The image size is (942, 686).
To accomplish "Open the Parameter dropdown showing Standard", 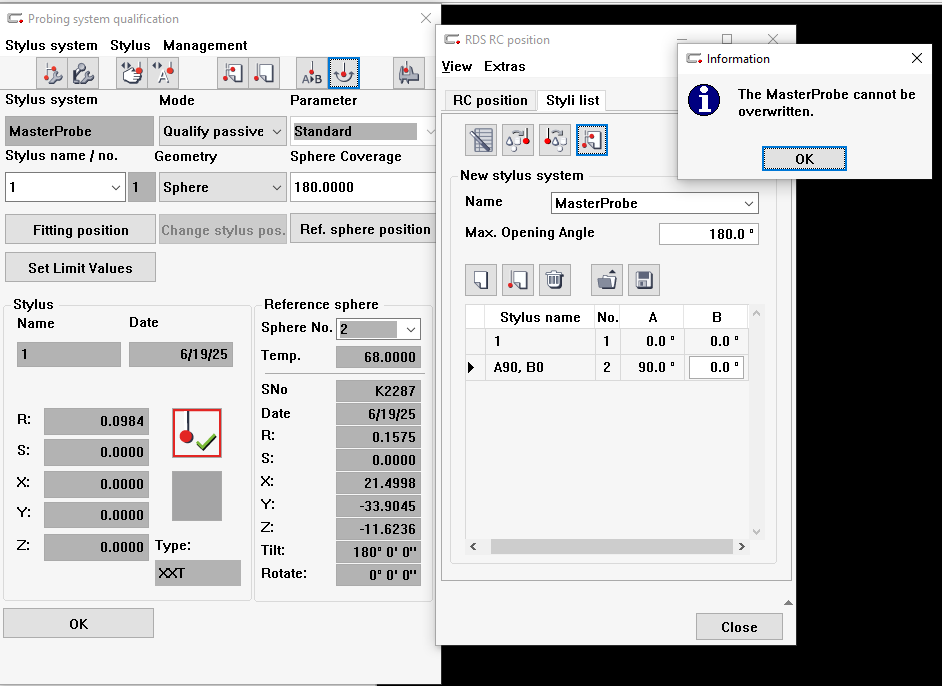I will tap(362, 131).
